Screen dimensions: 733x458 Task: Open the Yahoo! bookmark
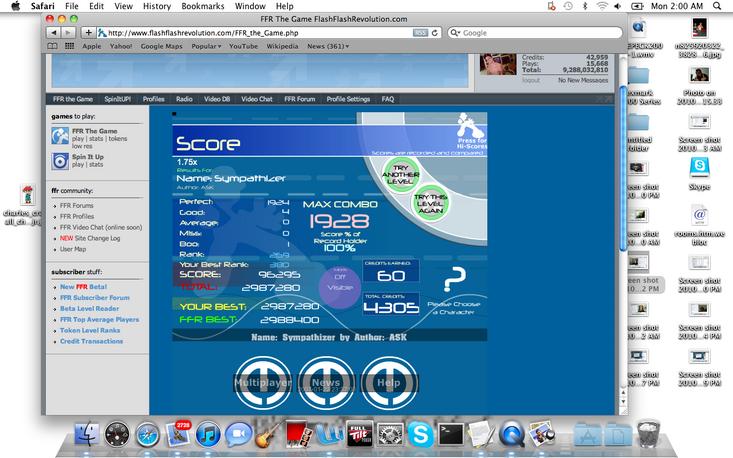pyautogui.click(x=121, y=46)
